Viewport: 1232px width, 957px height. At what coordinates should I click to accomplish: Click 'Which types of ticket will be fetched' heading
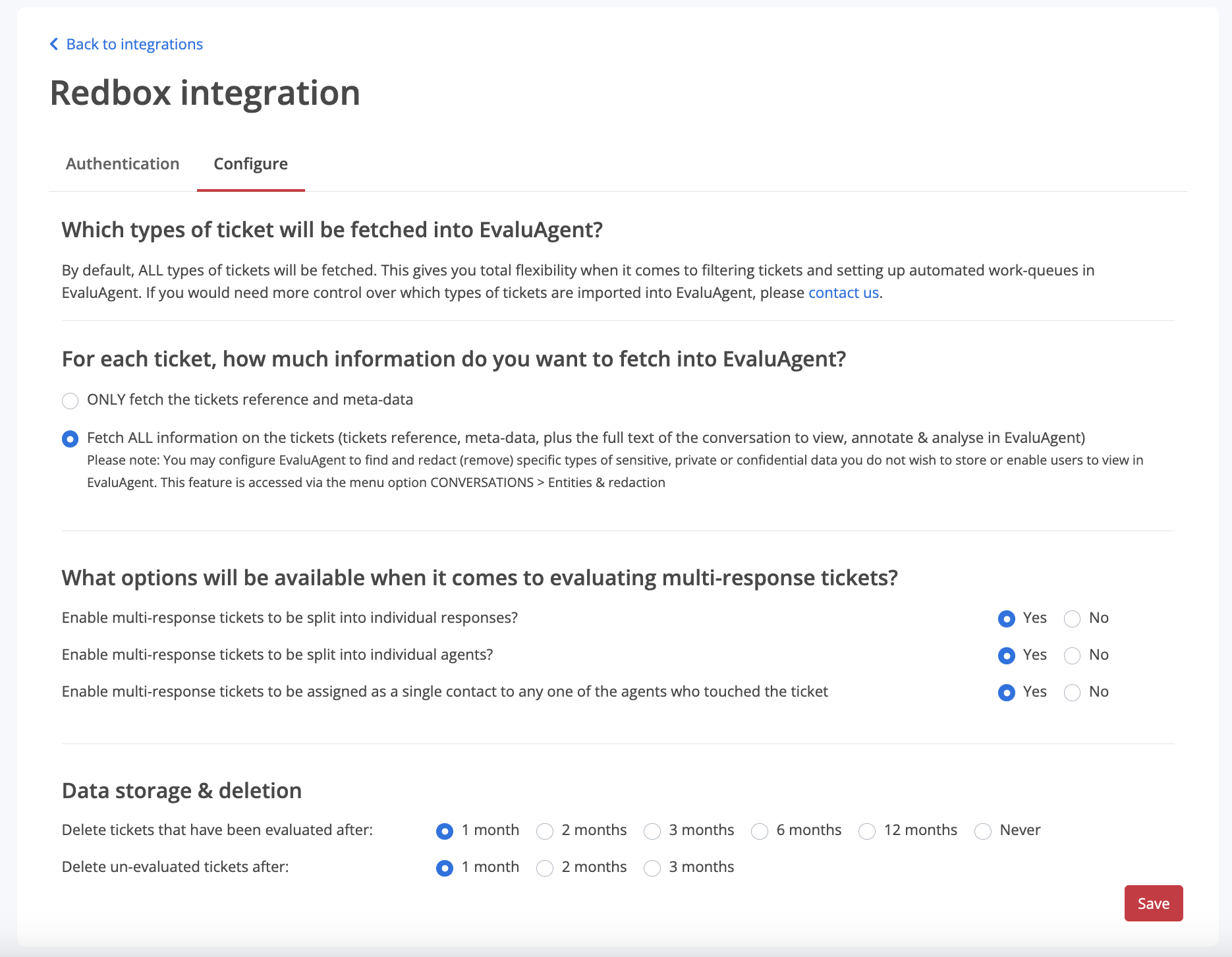332,230
